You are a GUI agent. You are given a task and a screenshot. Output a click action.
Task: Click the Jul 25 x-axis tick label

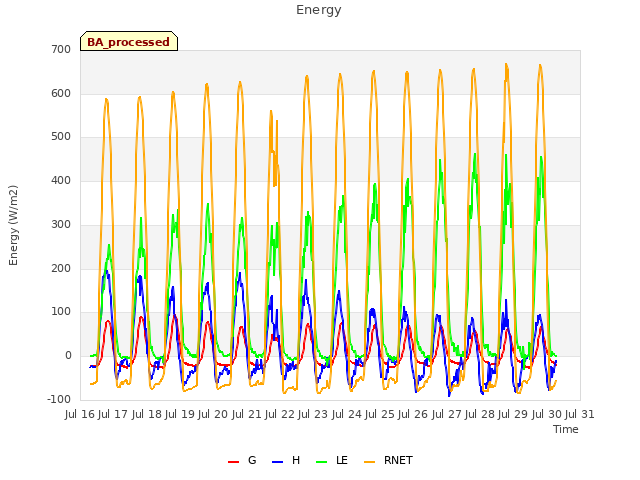coord(379,415)
